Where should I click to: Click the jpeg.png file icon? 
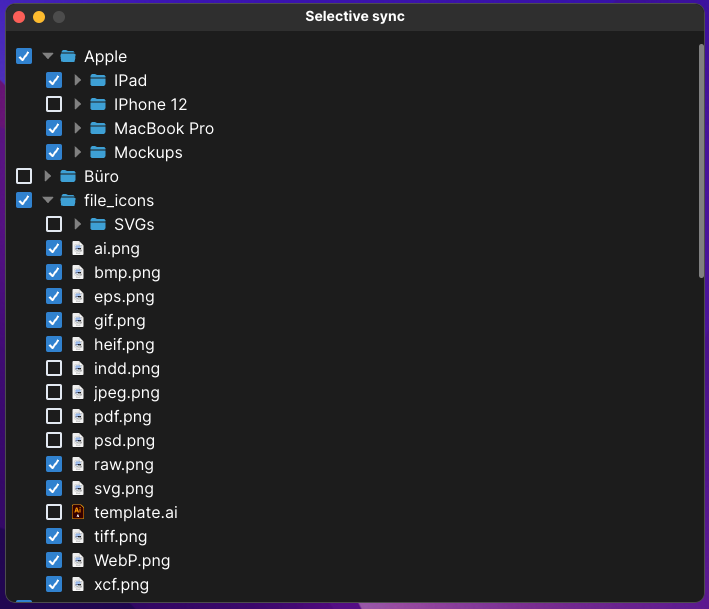78,392
